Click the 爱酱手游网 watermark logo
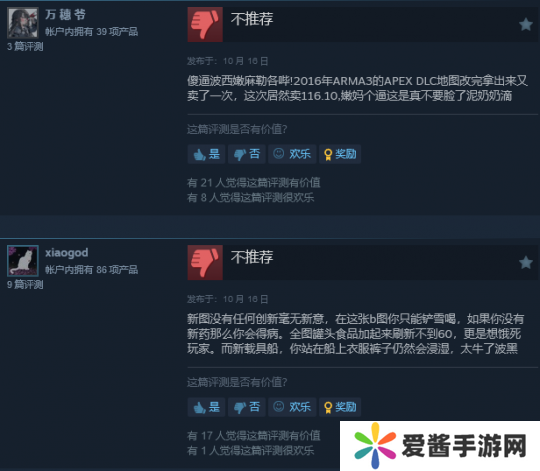Screen dimensions: 540x471 click(440, 446)
